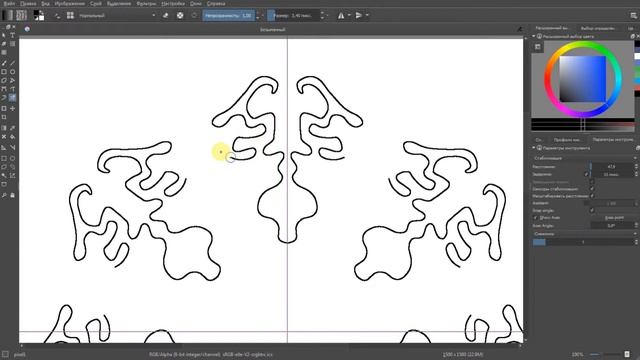Screen dimensions: 640x360
Task: Select the highlighted Multibrush tool
Action: coord(13,98)
